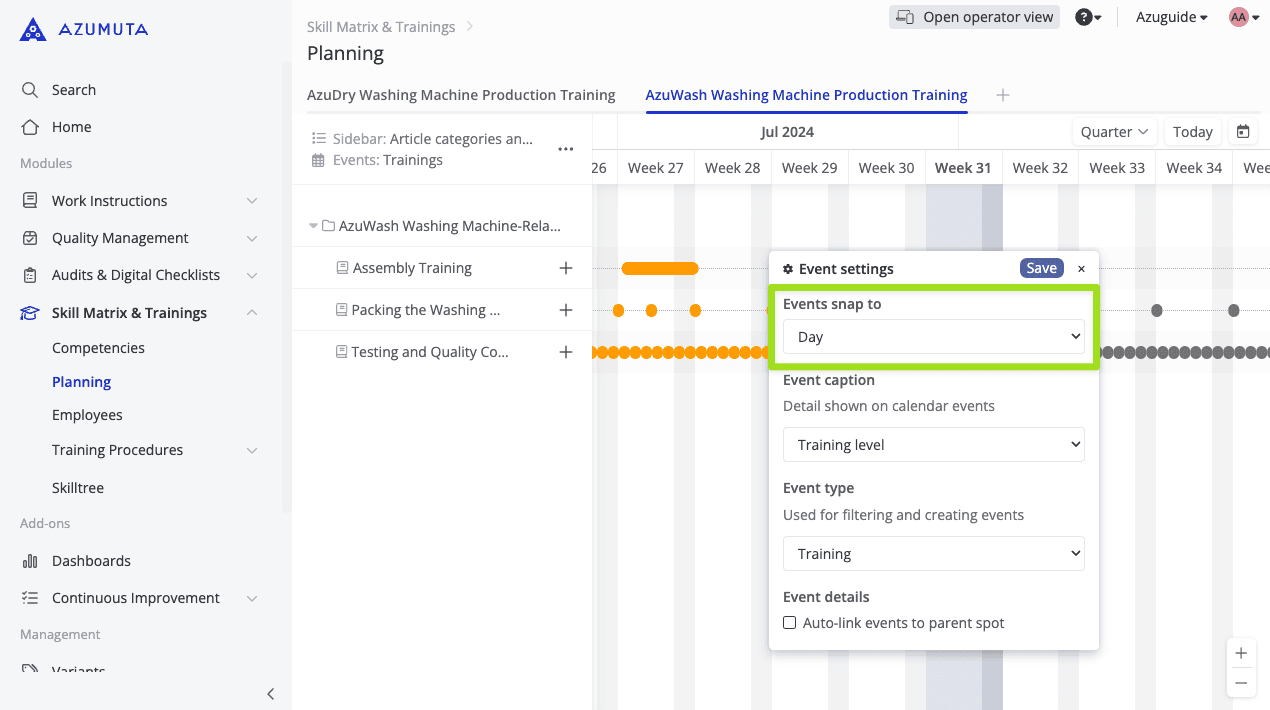This screenshot has height=710, width=1270.
Task: Switch to AzuDry Washing Machine Production Training tab
Action: [x=461, y=95]
